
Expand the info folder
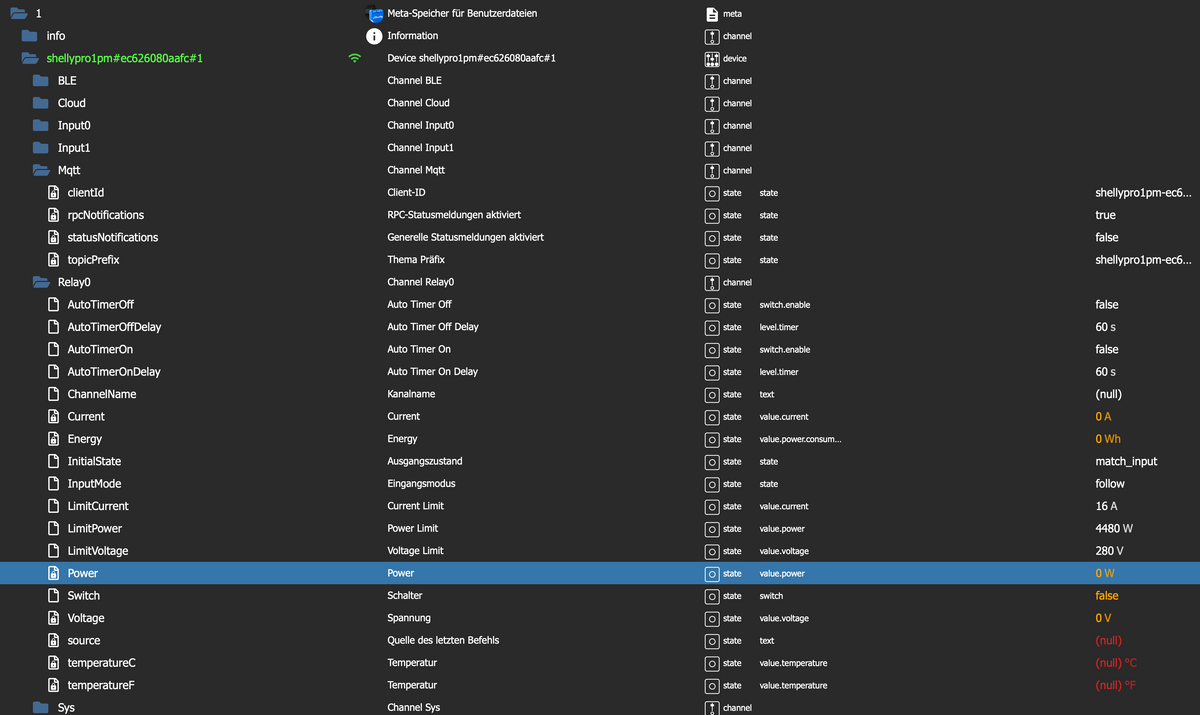click(30, 36)
